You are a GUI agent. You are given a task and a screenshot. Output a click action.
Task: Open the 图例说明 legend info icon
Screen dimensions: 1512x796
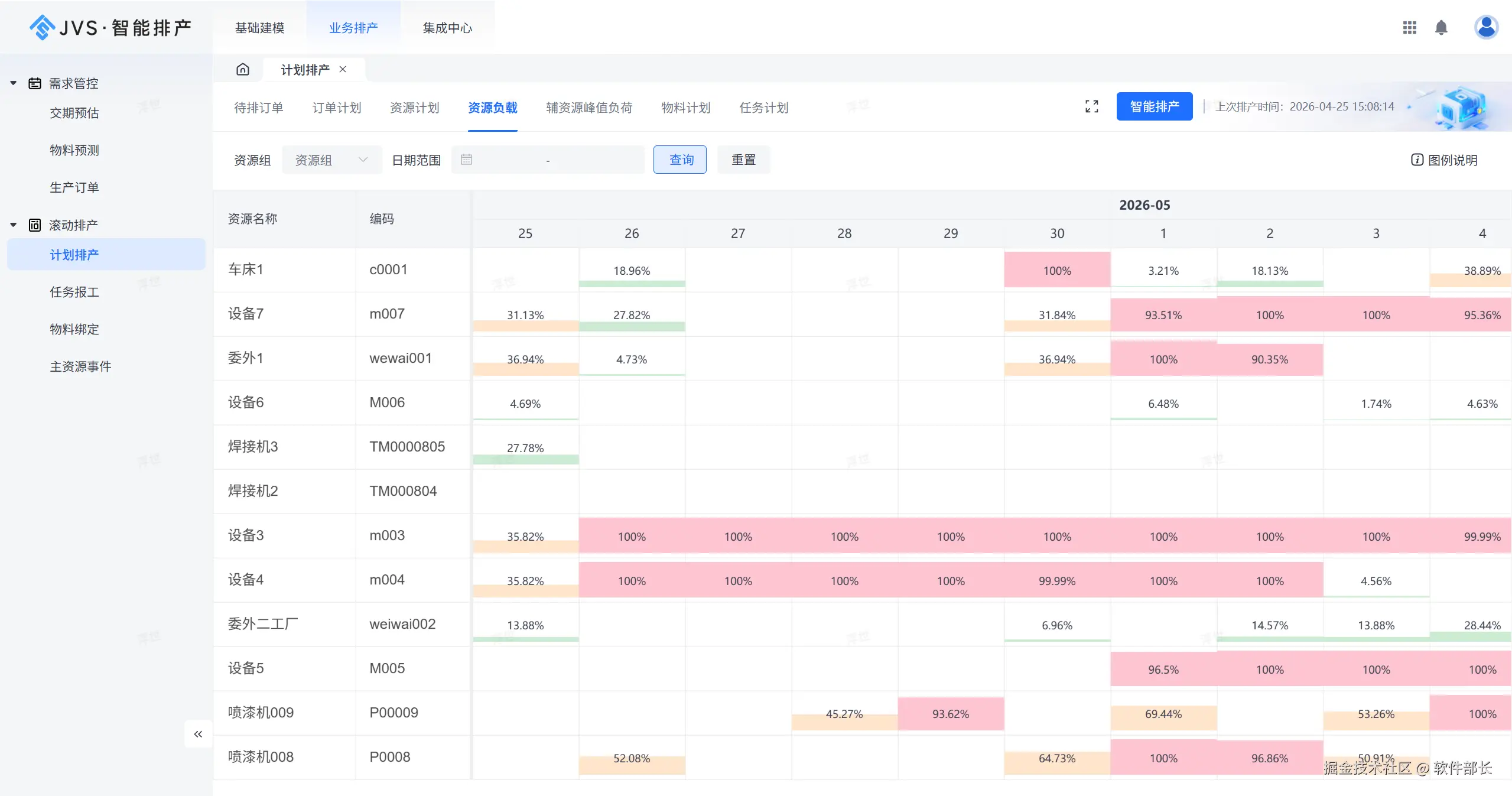[x=1417, y=160]
